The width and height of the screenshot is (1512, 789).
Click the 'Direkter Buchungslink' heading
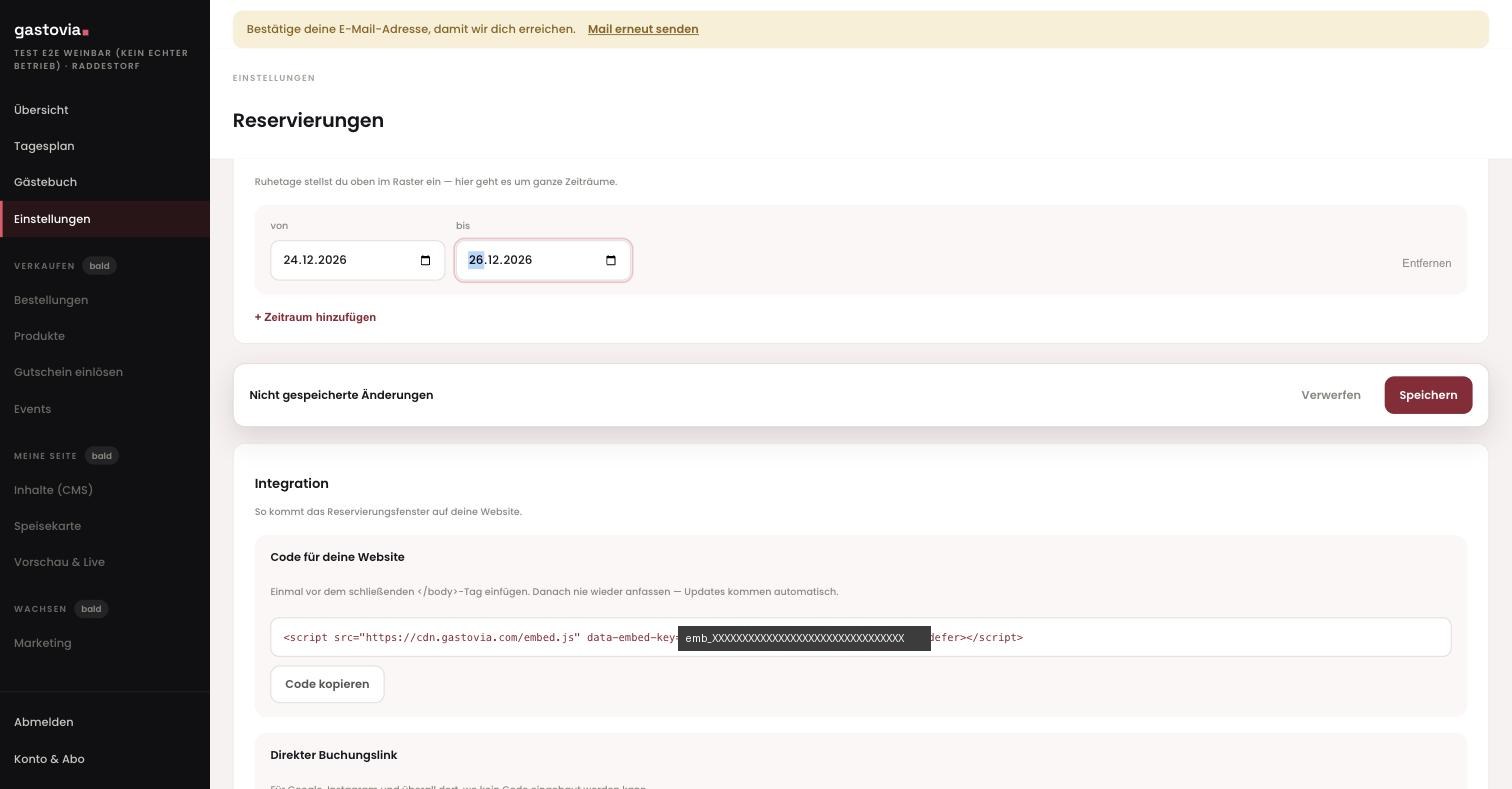333,755
